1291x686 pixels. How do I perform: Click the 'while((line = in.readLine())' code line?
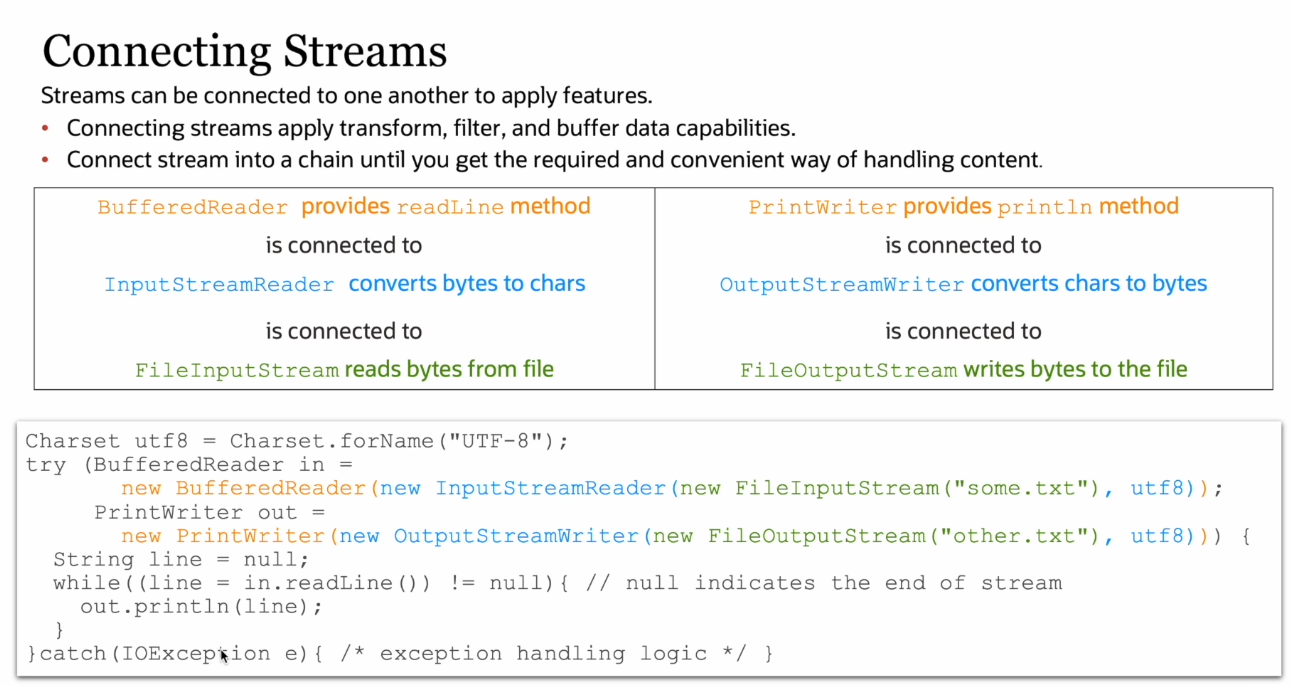click(557, 583)
